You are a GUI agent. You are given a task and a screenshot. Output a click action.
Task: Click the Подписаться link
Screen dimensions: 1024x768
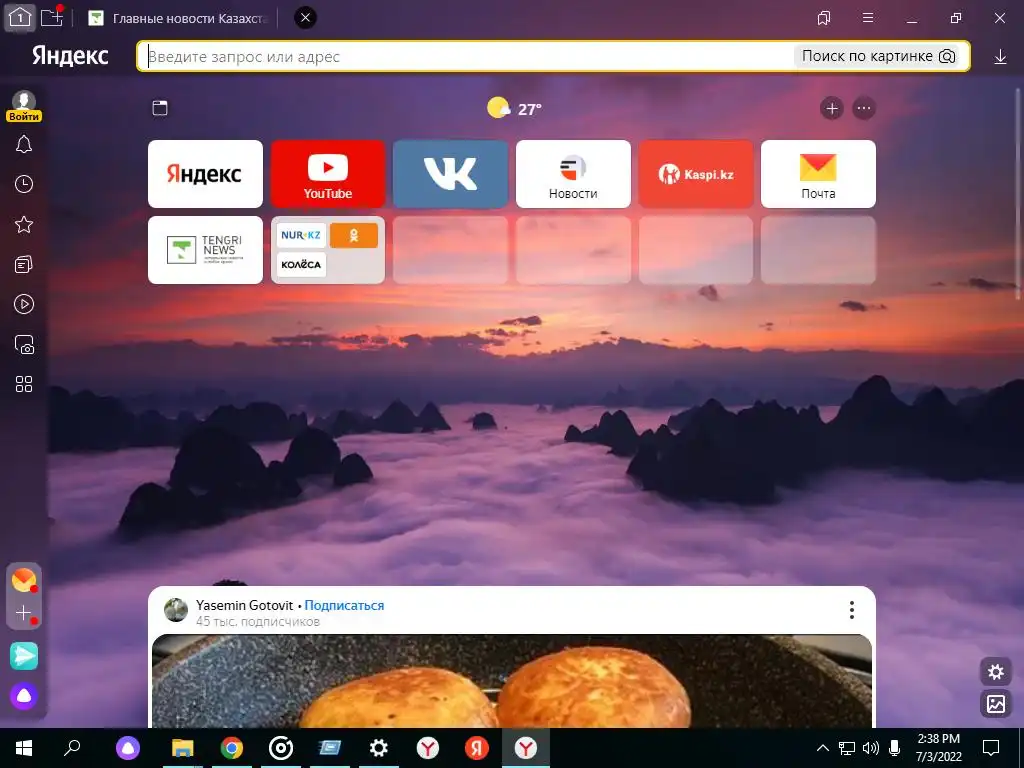click(x=344, y=605)
